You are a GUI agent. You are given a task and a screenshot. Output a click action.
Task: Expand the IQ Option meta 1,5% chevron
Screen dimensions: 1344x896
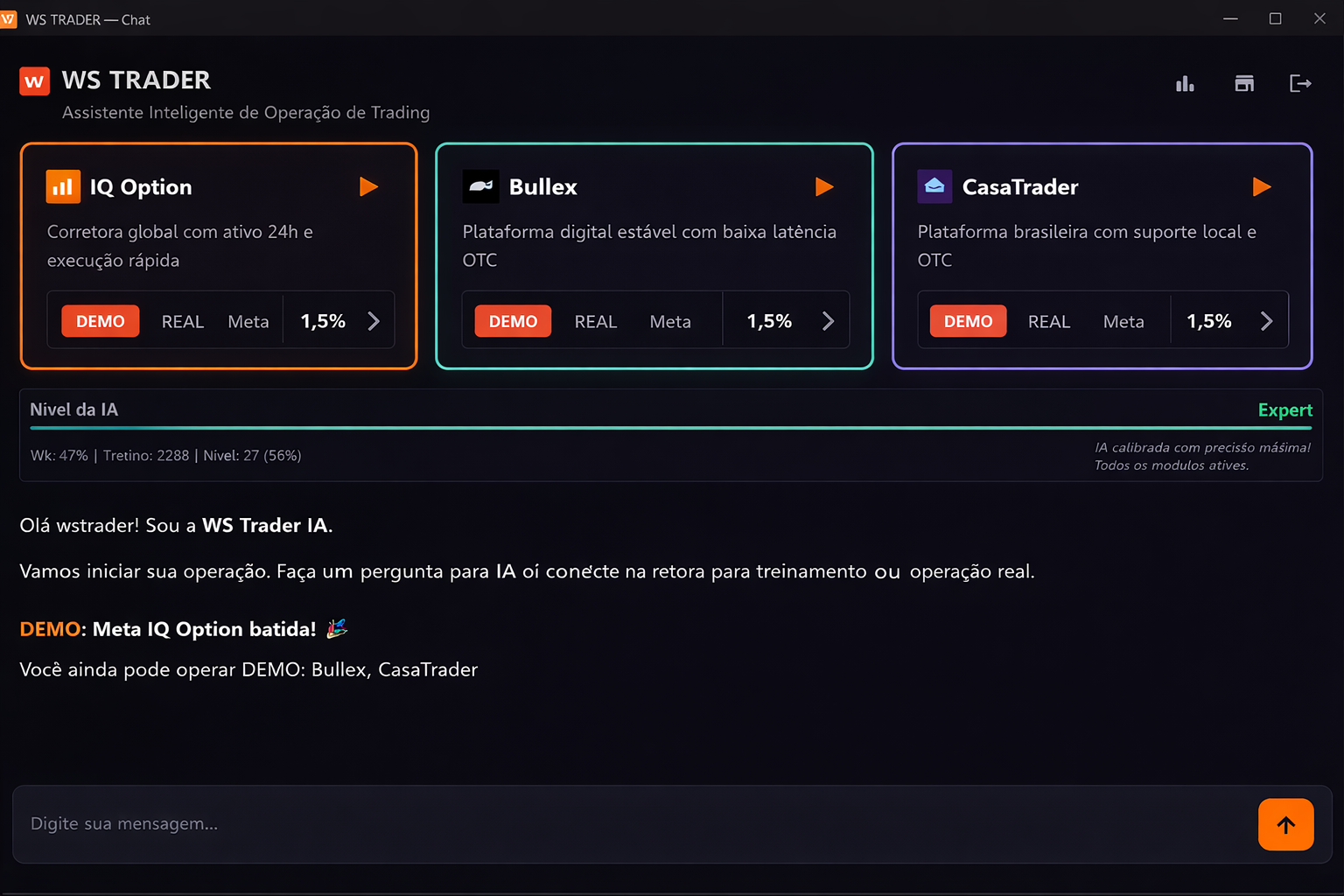pos(374,321)
